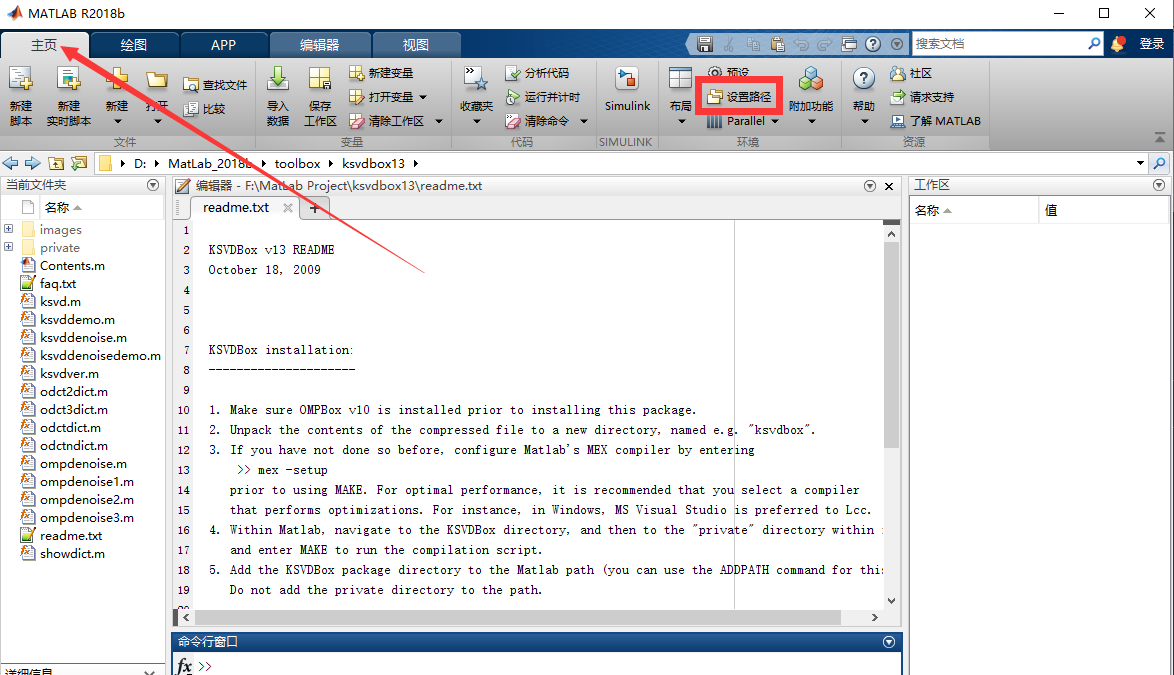This screenshot has width=1174, height=675.
Task: Go forward with the address bar forward arrow
Action: tap(33, 163)
